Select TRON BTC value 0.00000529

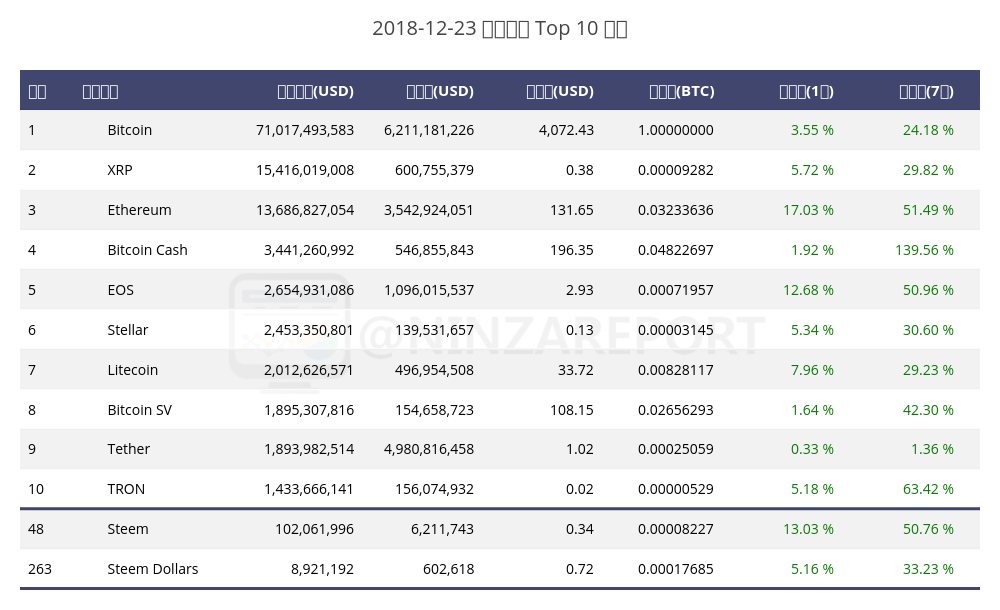click(x=675, y=489)
